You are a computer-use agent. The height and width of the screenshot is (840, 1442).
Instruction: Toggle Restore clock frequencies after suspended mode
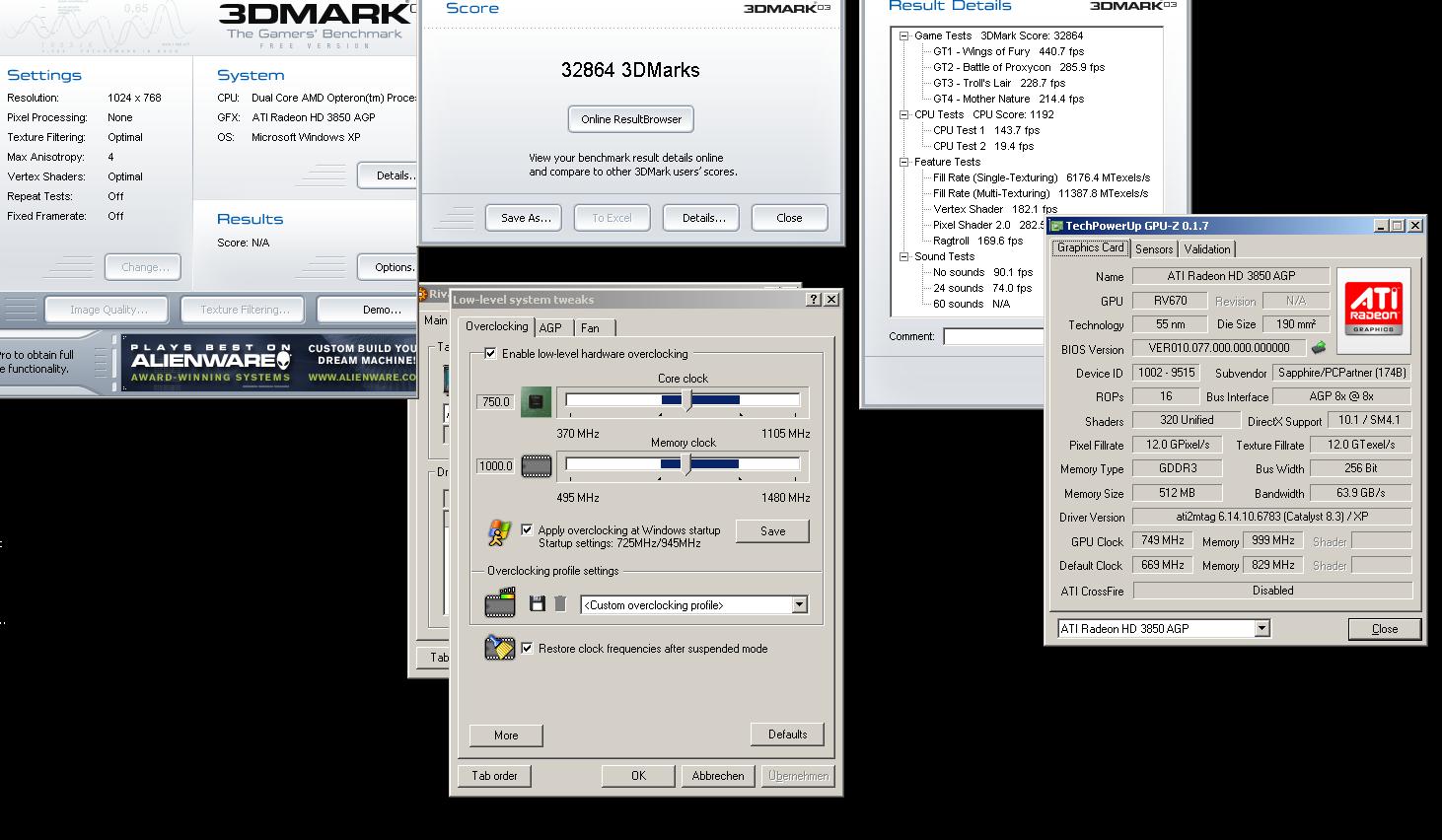tap(527, 649)
